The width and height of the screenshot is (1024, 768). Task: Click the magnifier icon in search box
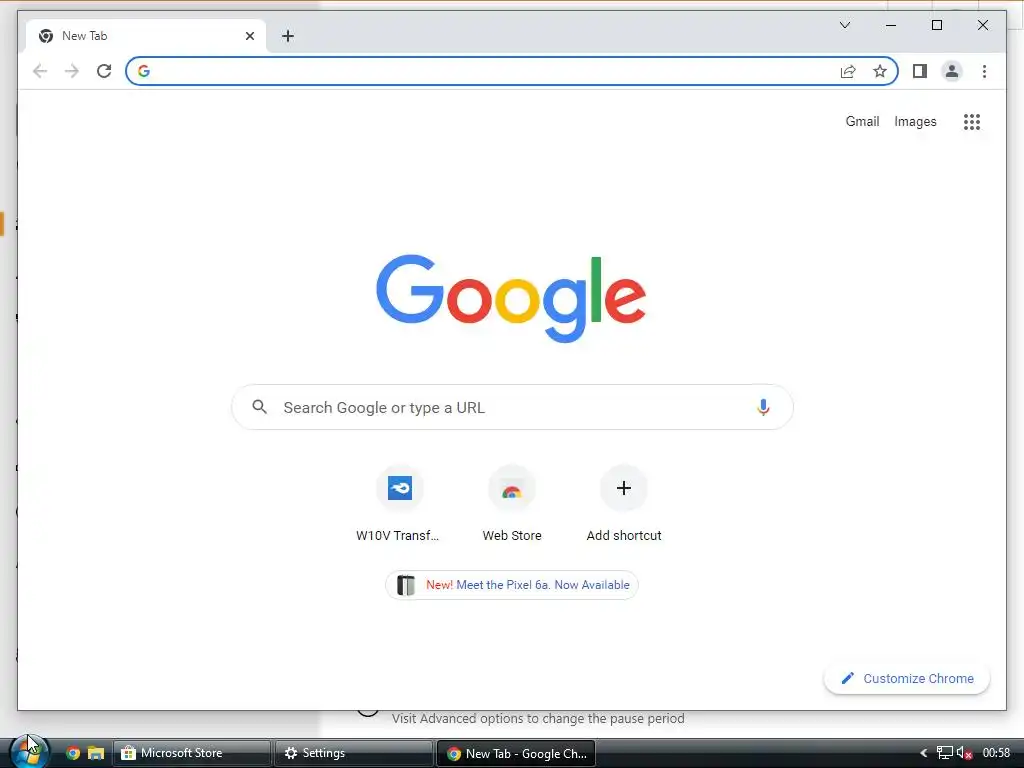[x=259, y=407]
